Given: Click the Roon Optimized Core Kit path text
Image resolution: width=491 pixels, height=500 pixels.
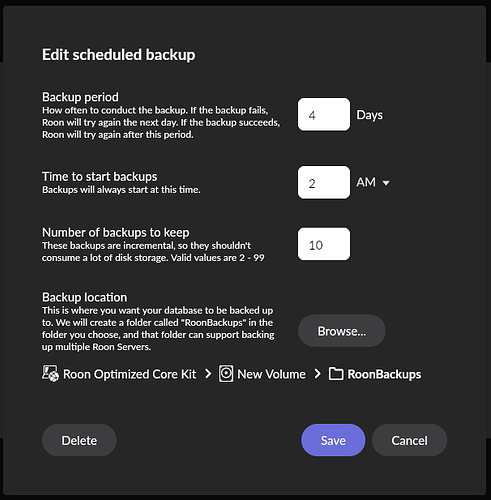Looking at the screenshot, I should (x=129, y=374).
